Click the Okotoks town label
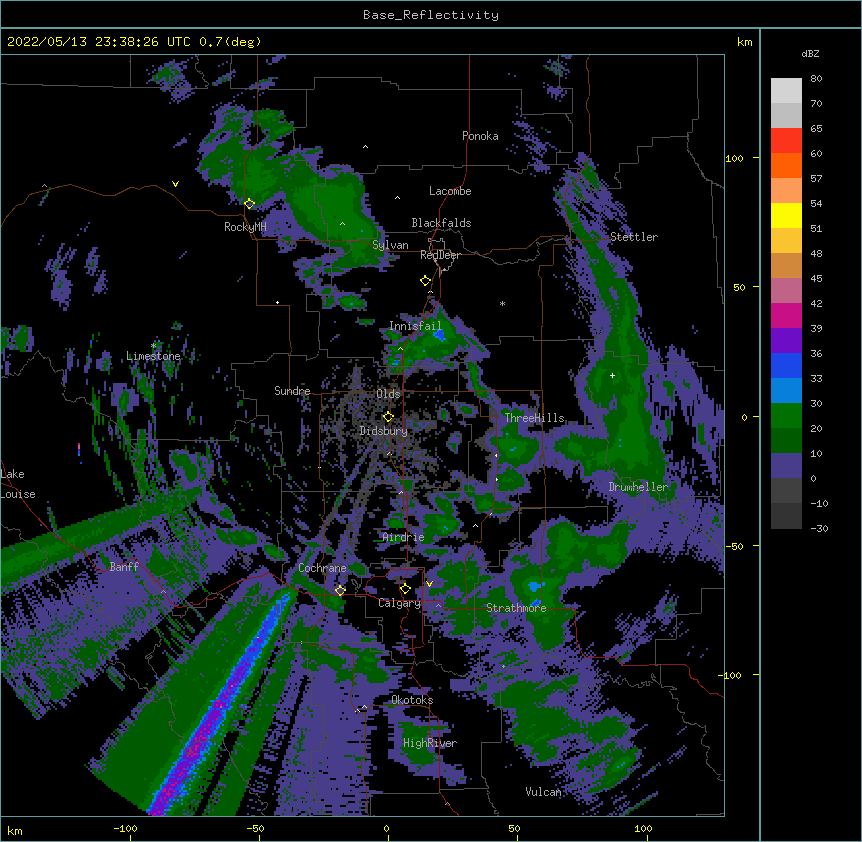Image resolution: width=862 pixels, height=842 pixels. [x=412, y=700]
